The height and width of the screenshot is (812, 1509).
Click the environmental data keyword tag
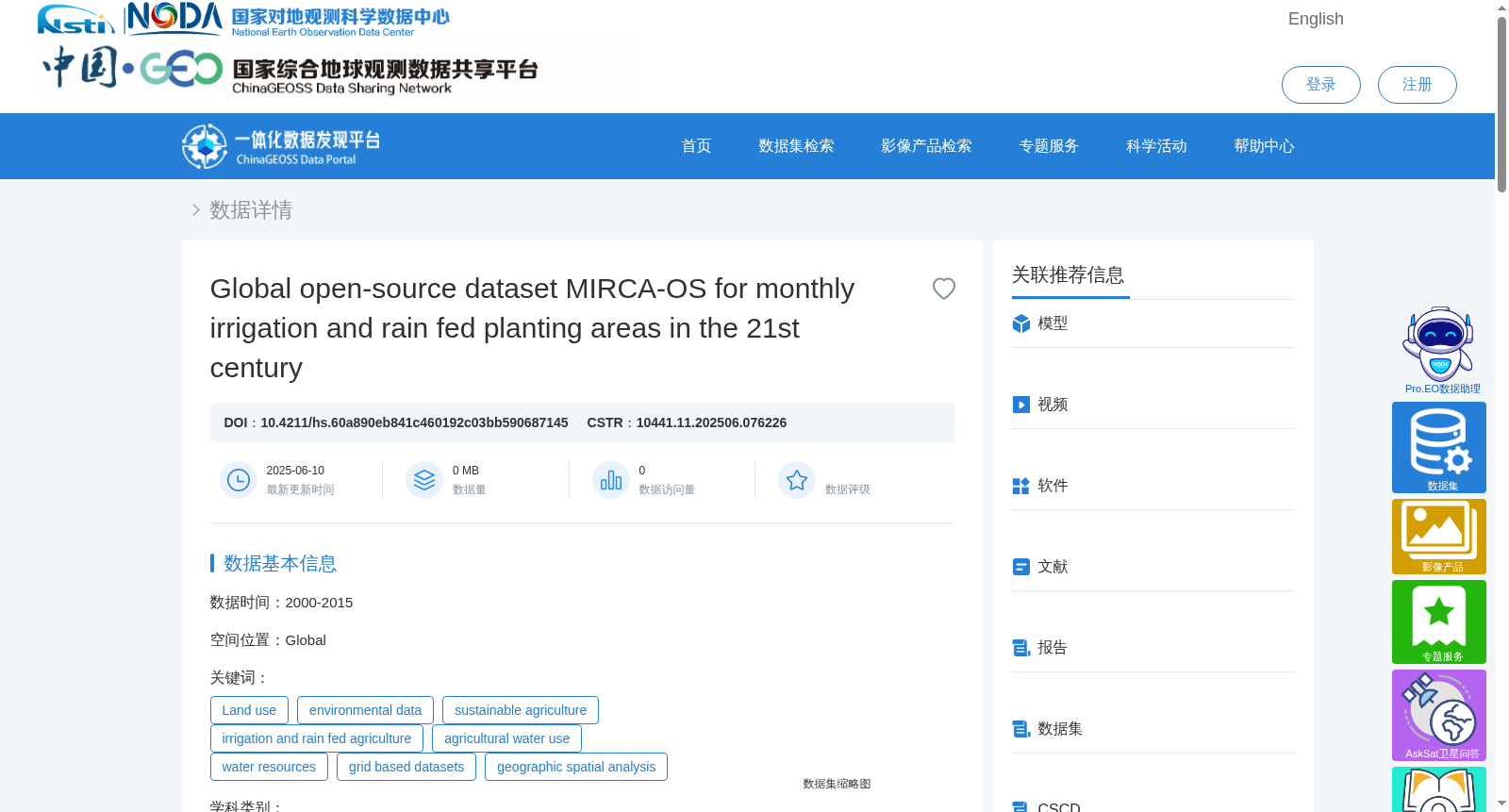click(x=365, y=710)
